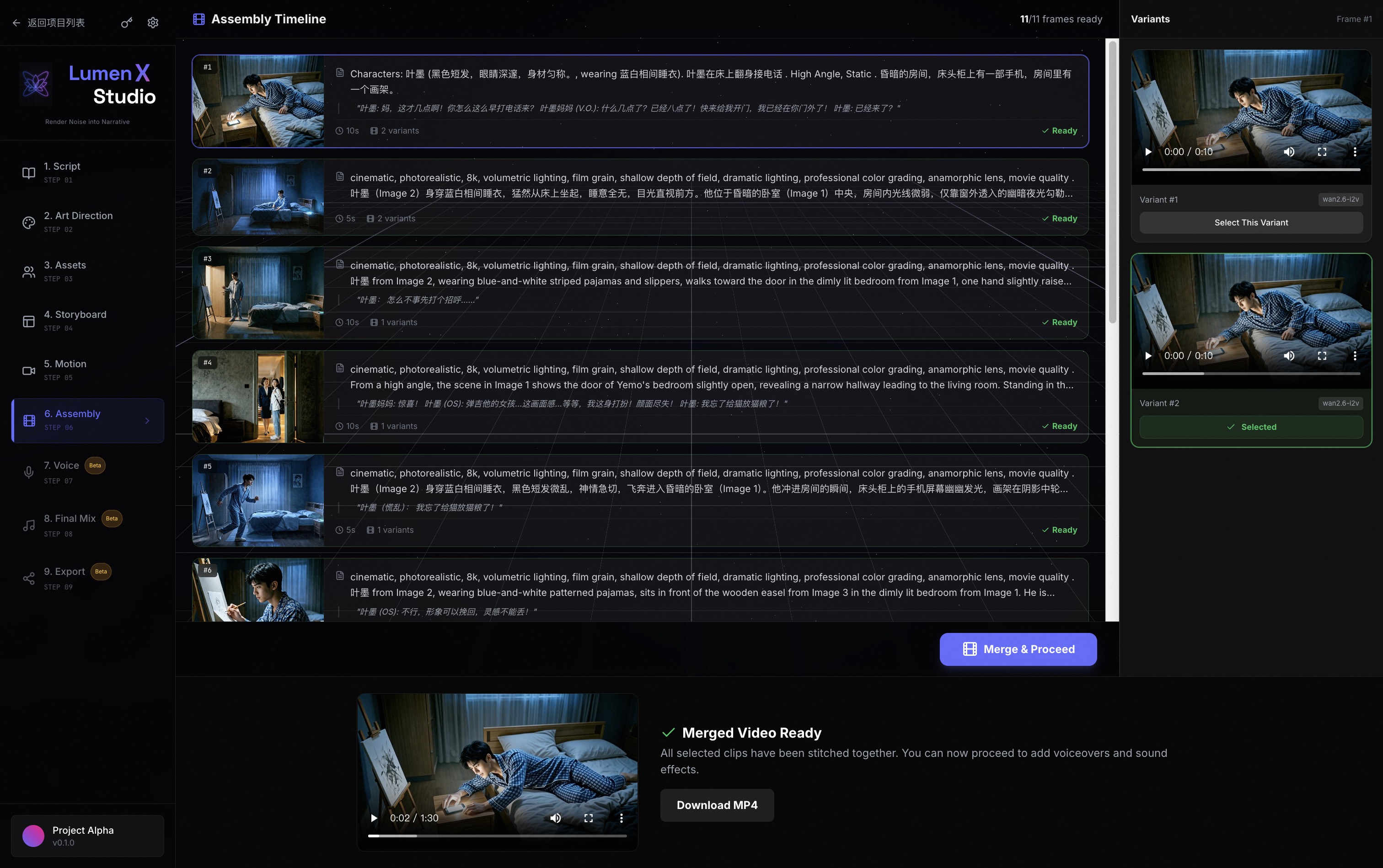The height and width of the screenshot is (868, 1383).
Task: Seek Variant #1 video progress bar
Action: [x=1251, y=170]
